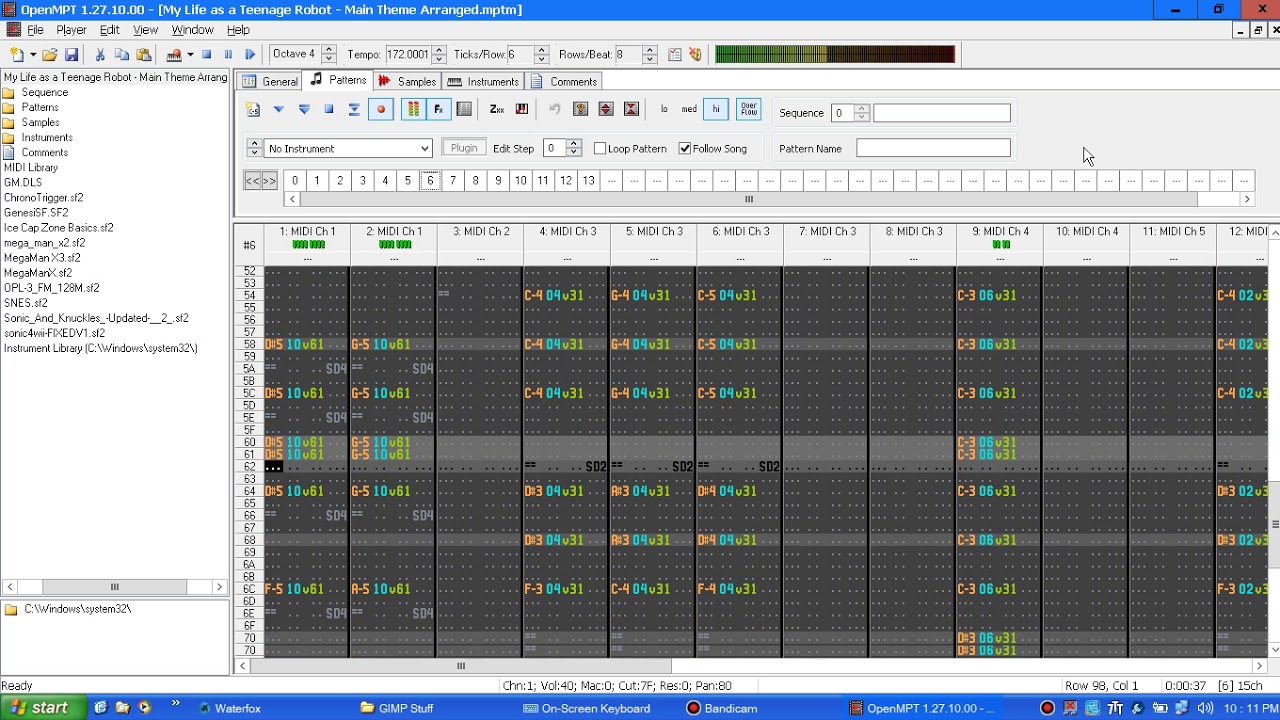Switch to the Instruments tab
1280x720 pixels.
(x=483, y=81)
